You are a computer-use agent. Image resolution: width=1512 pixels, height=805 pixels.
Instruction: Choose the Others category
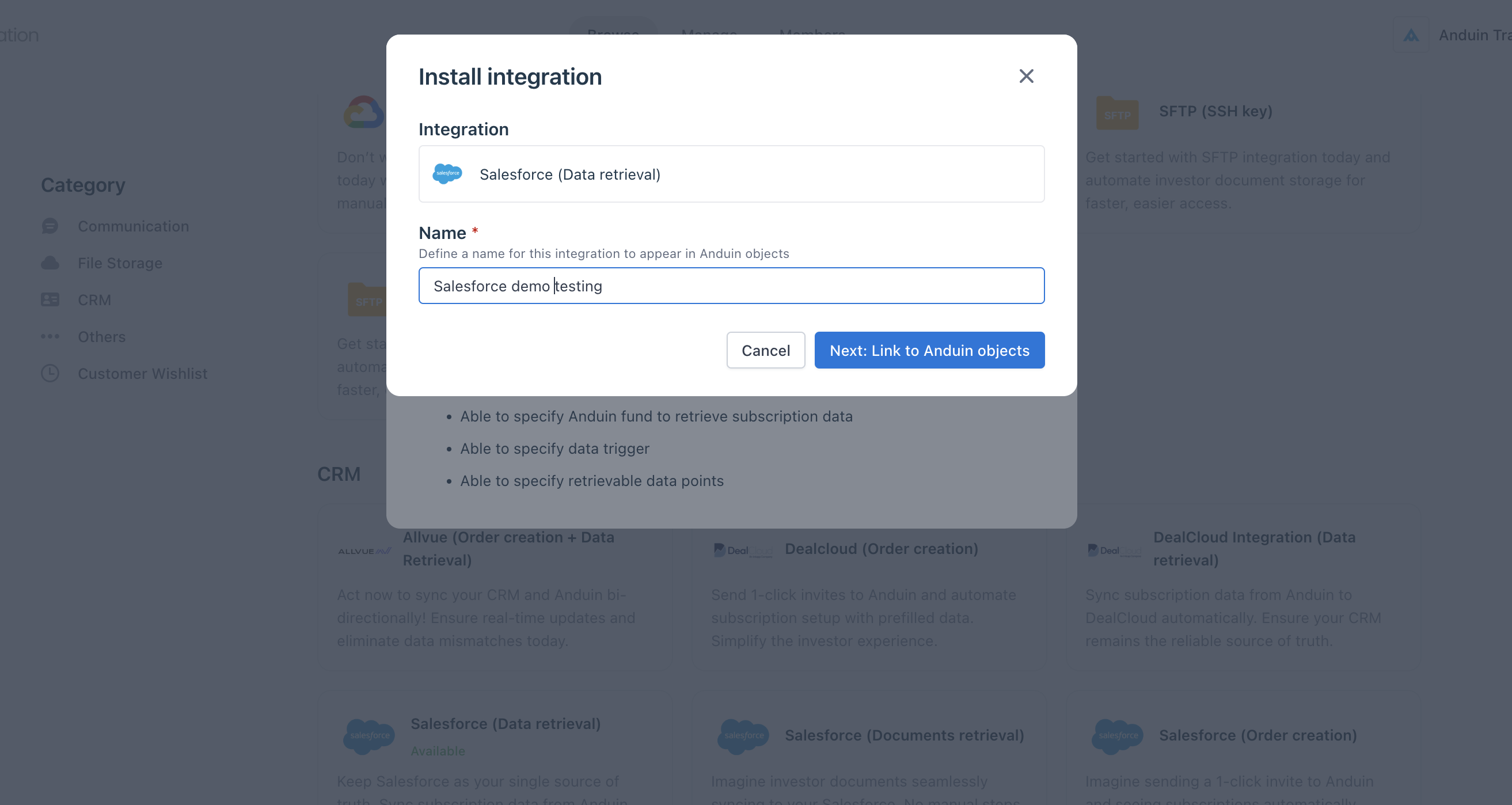pyautogui.click(x=101, y=337)
